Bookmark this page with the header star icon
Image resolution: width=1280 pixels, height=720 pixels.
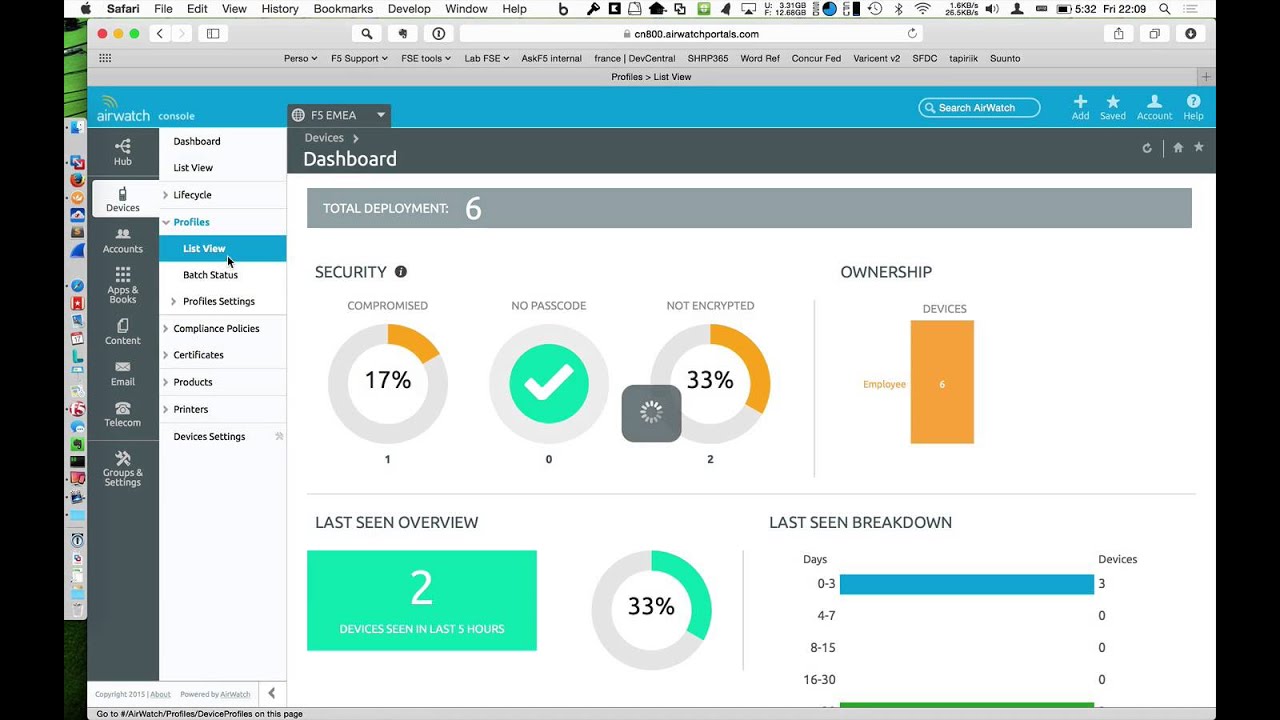pyautogui.click(x=1199, y=147)
